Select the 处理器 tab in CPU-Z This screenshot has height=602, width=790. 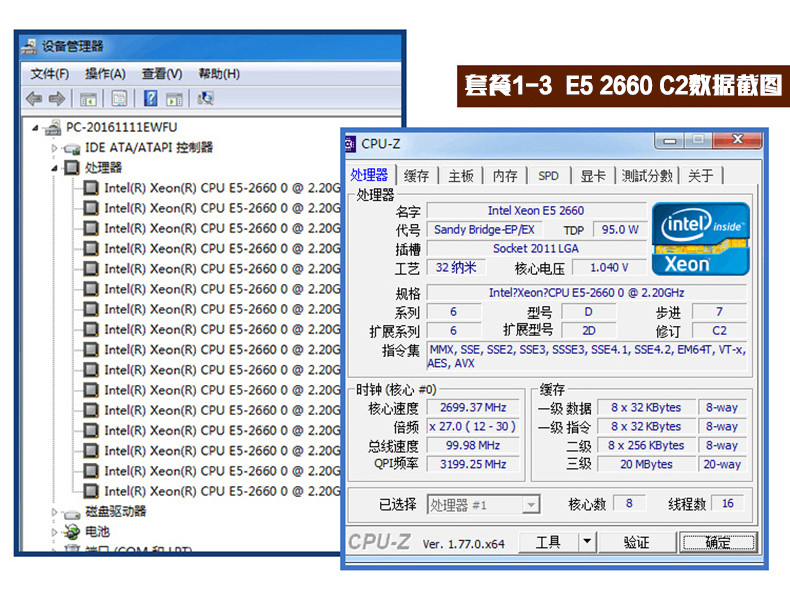(370, 175)
